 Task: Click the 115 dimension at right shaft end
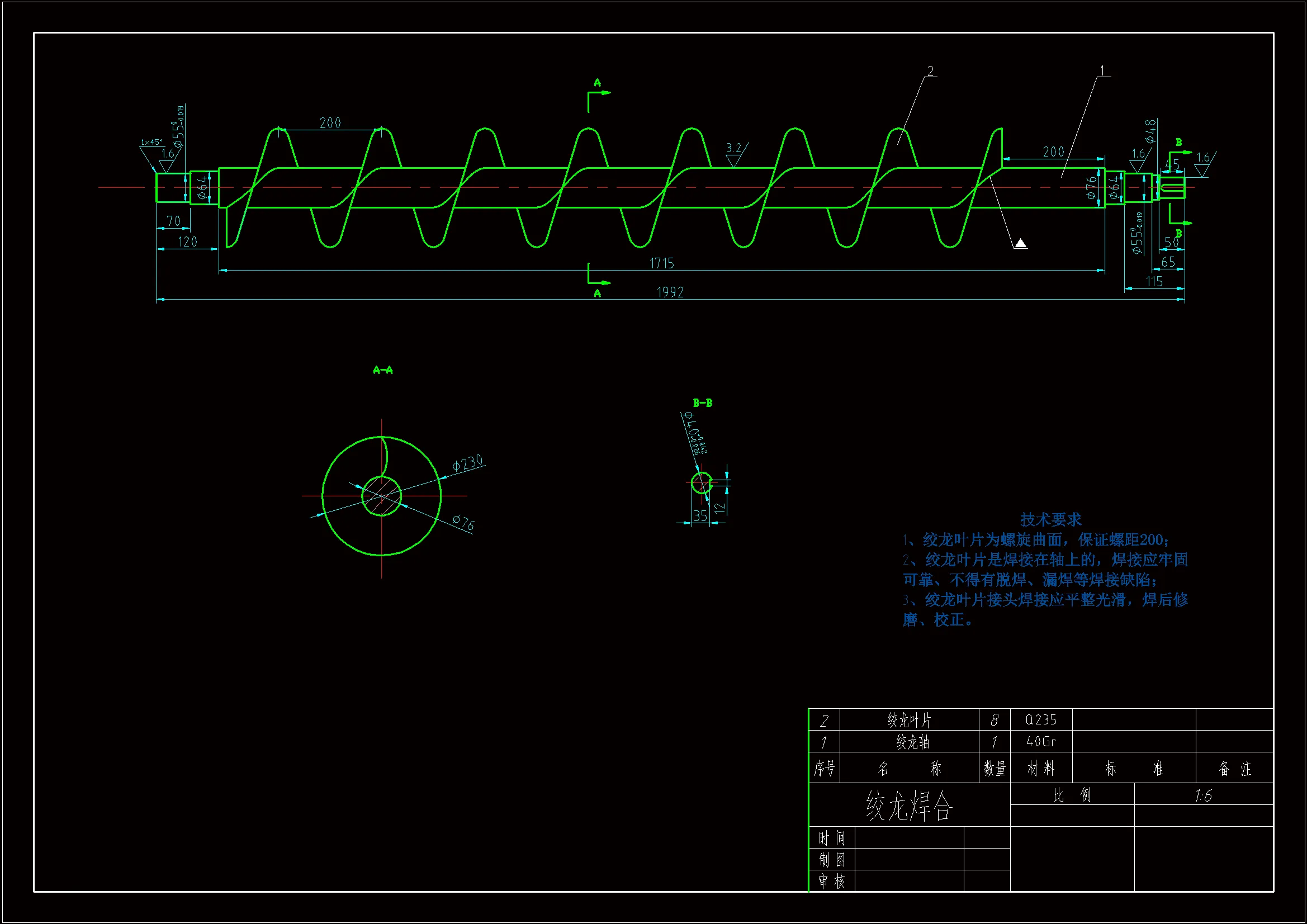[x=1154, y=281]
